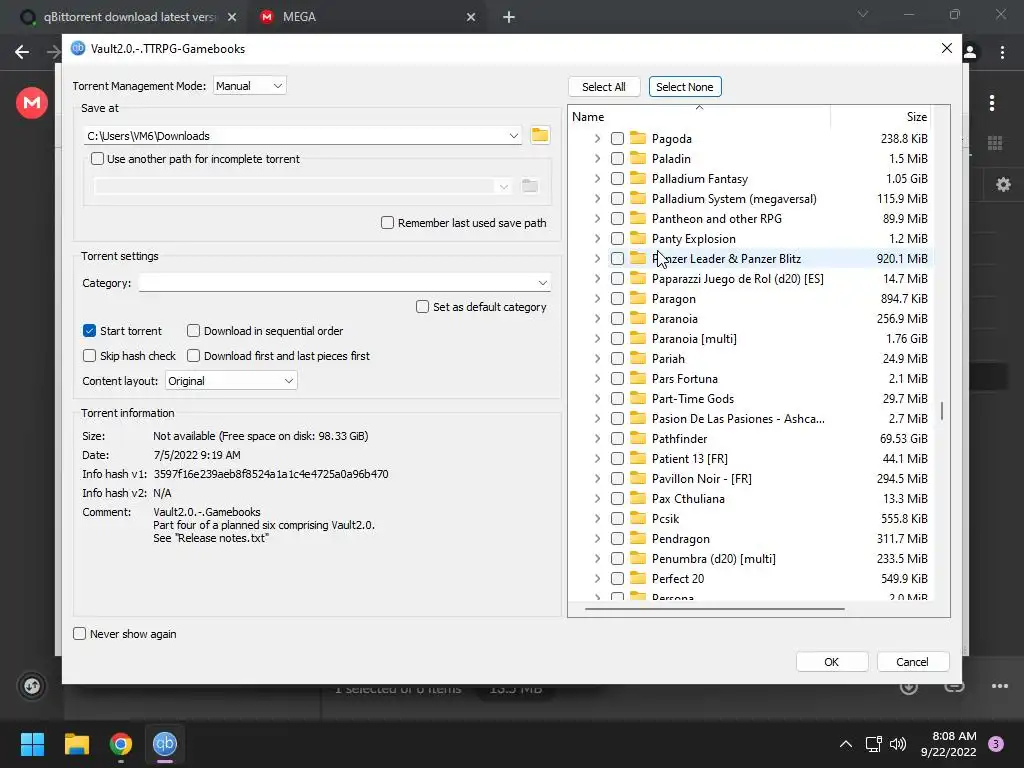The width and height of the screenshot is (1024, 768).
Task: Expand the Part-Time Gods folder
Action: coord(598,398)
